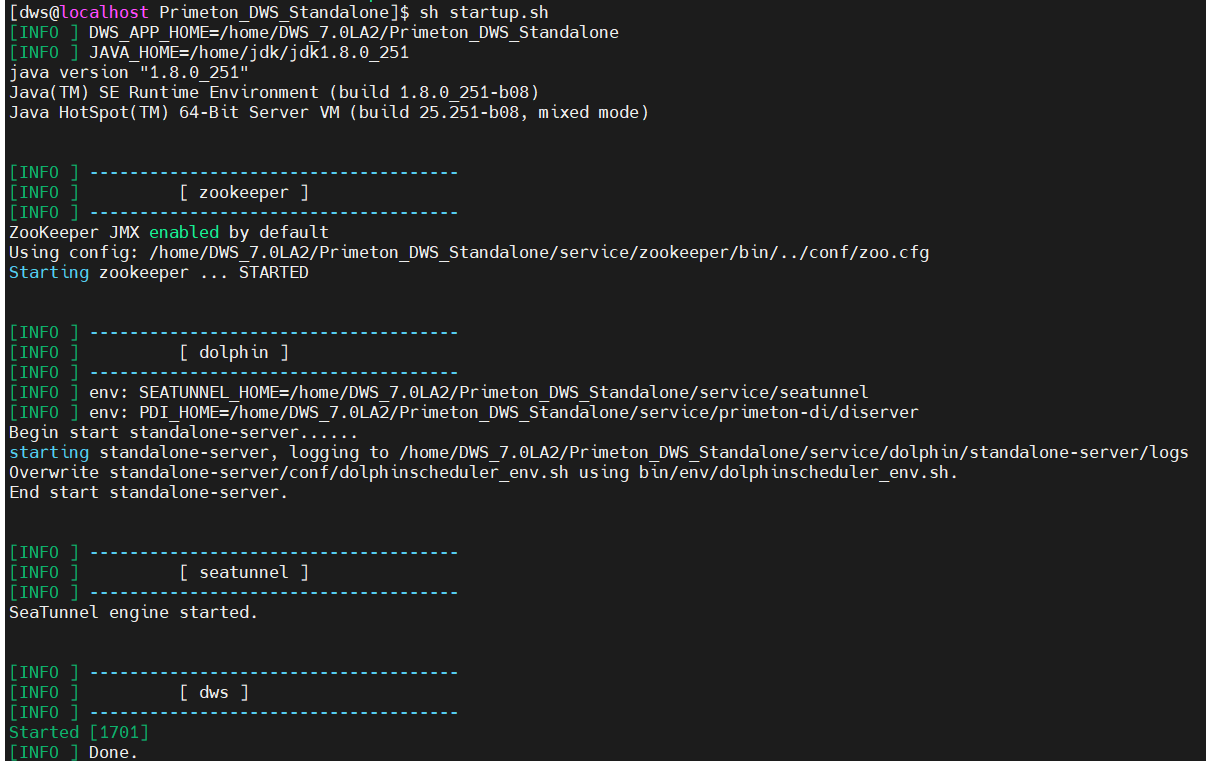Select the '[ seatunnel ]' section header

coord(244,572)
